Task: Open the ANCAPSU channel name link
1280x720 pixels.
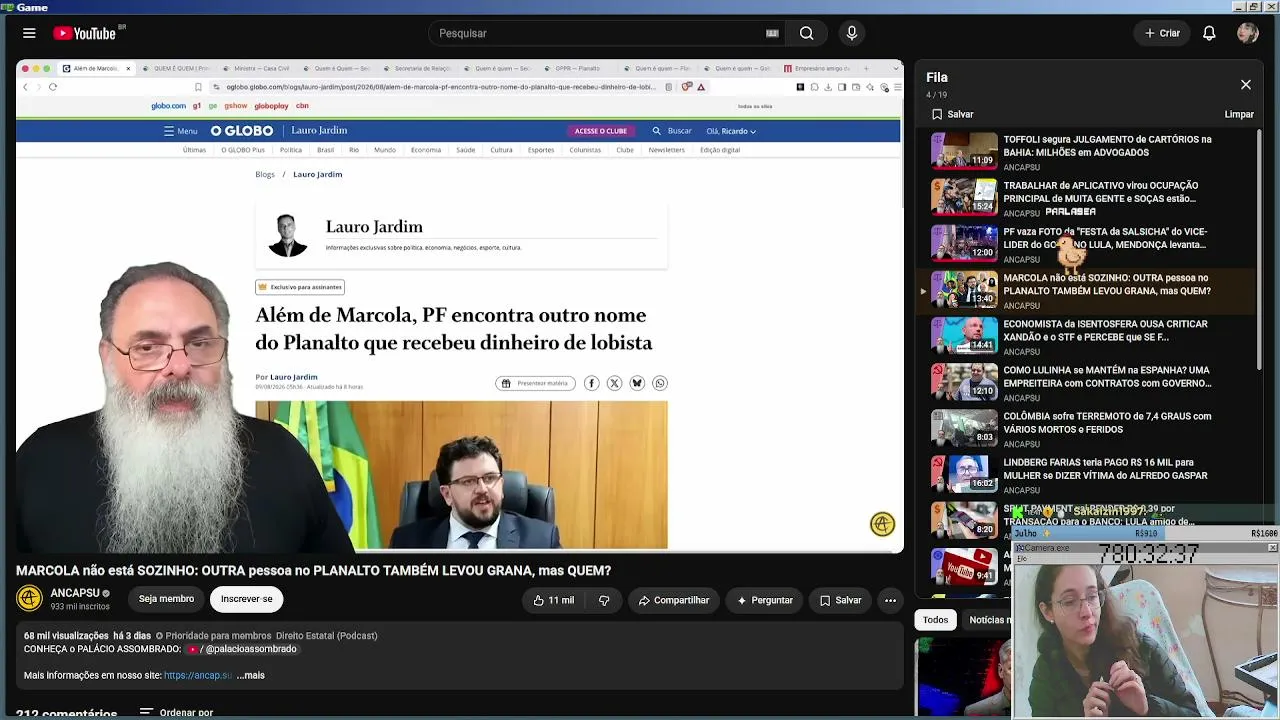Action: tap(75, 593)
